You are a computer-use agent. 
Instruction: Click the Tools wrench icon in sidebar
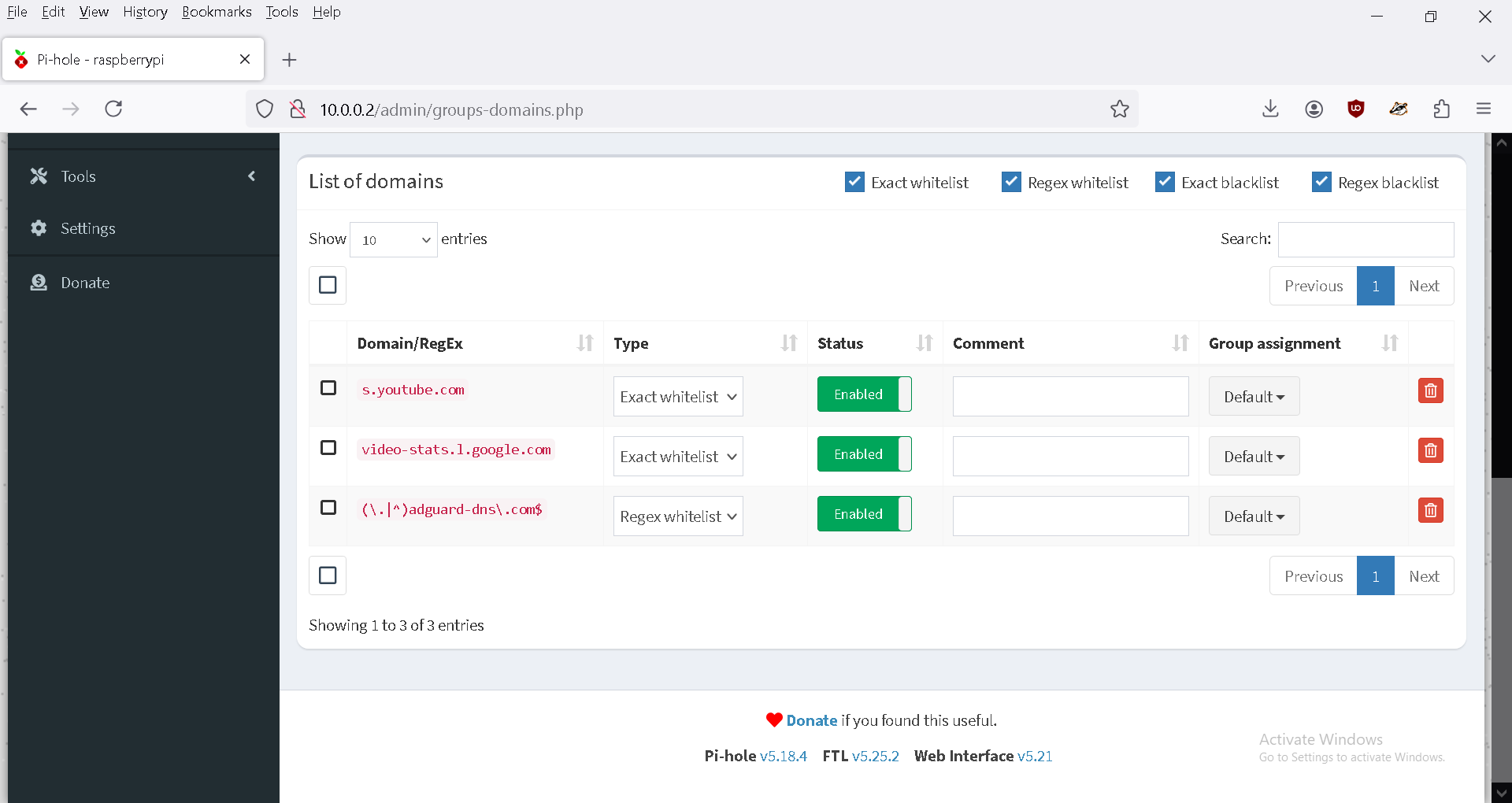pos(38,176)
